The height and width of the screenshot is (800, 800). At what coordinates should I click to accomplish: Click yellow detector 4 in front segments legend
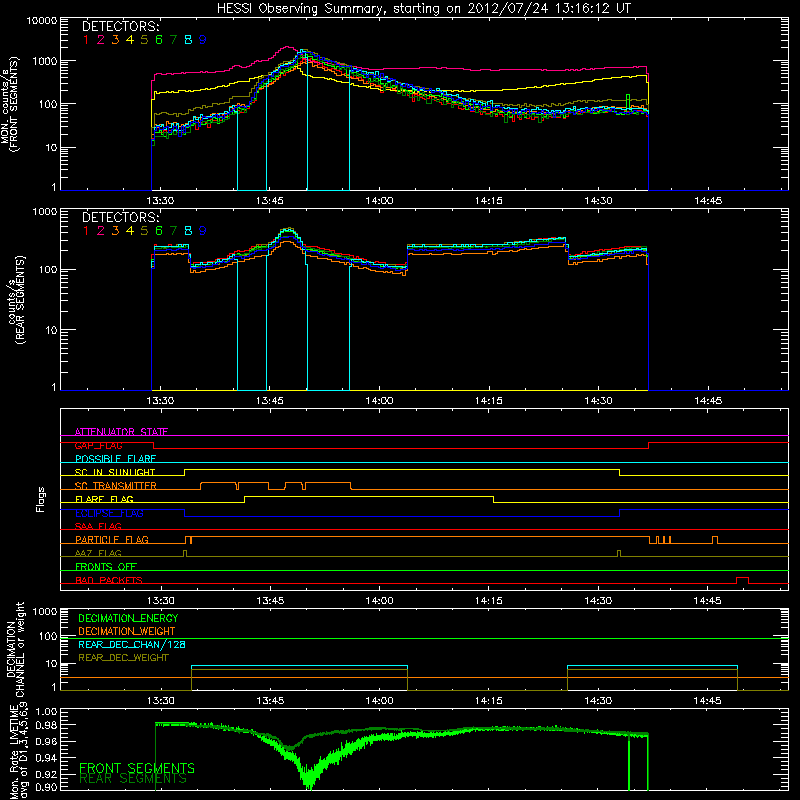130,40
